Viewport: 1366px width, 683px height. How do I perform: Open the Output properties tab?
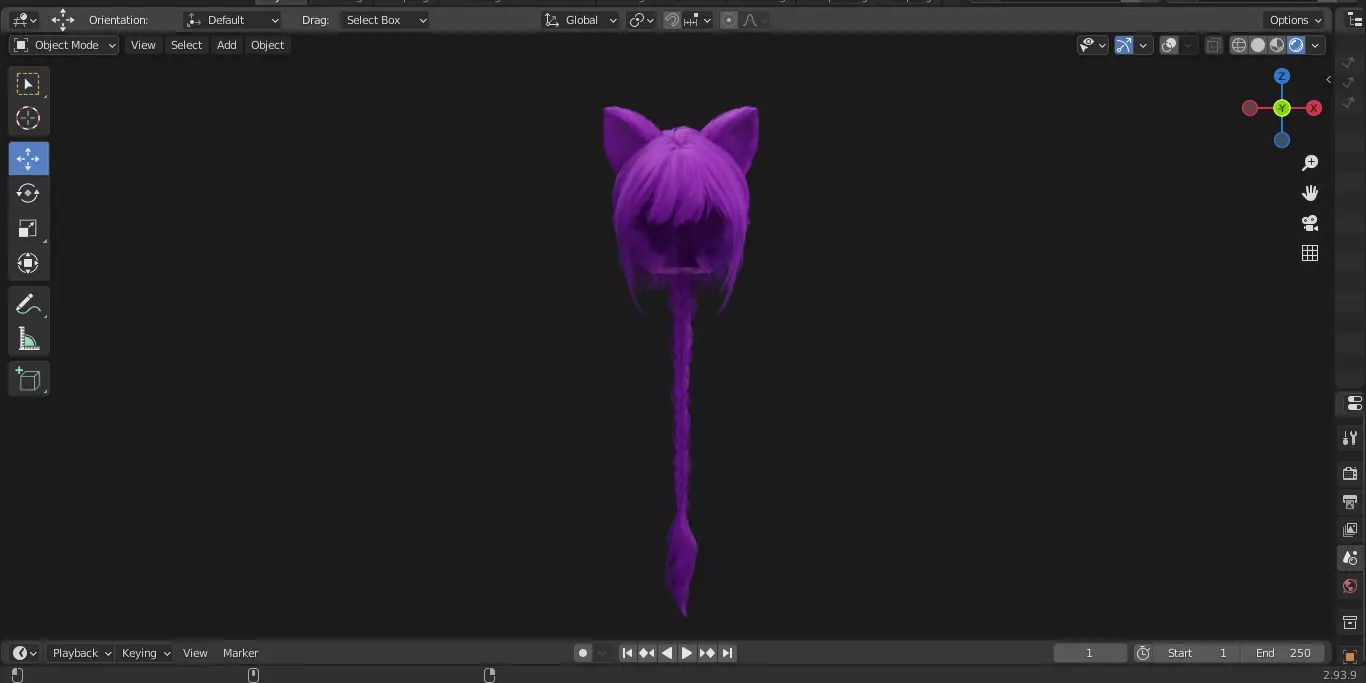pos(1350,501)
